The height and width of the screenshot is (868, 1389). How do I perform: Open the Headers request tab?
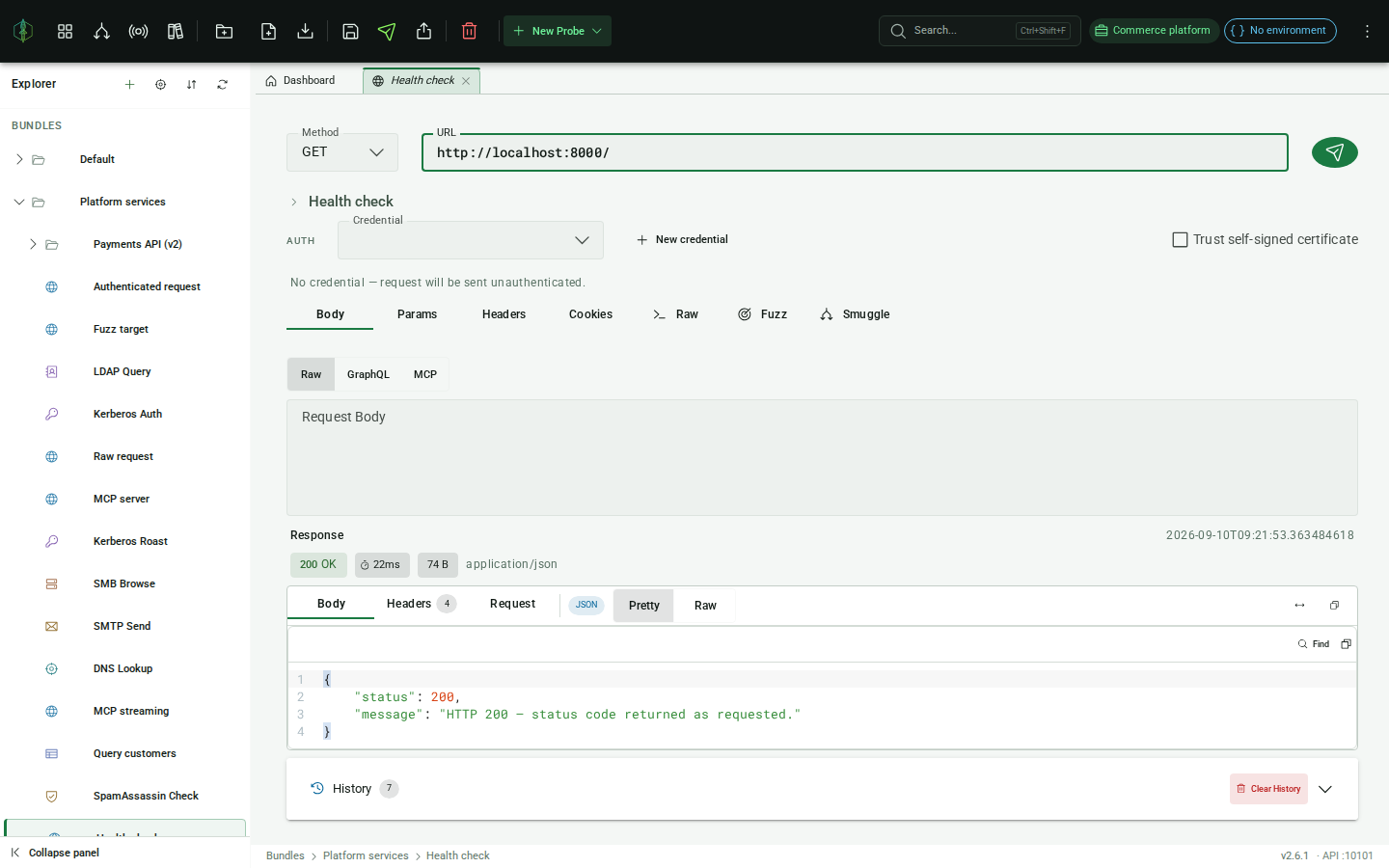(504, 314)
